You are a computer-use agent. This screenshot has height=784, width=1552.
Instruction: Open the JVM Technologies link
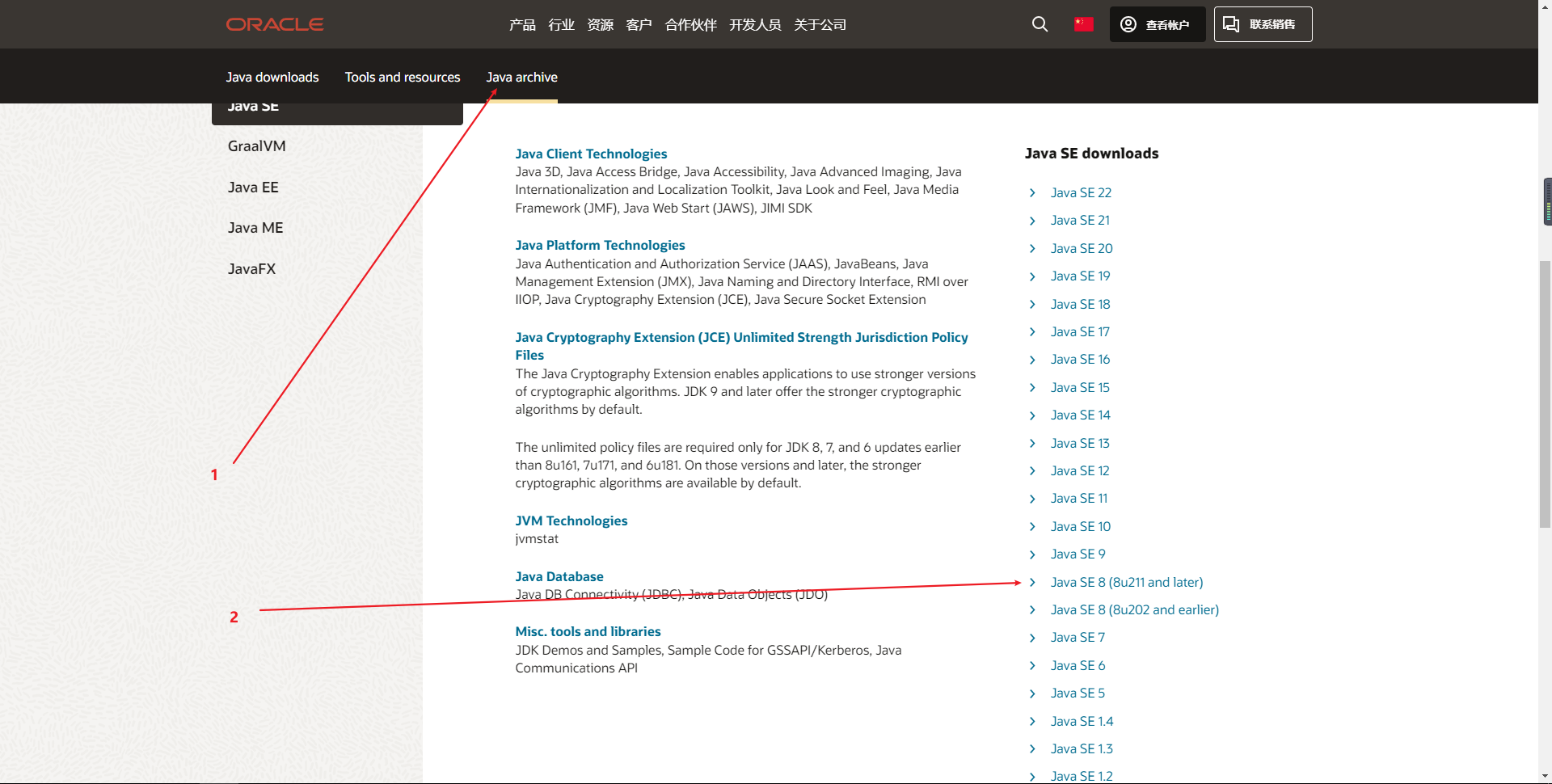click(571, 521)
